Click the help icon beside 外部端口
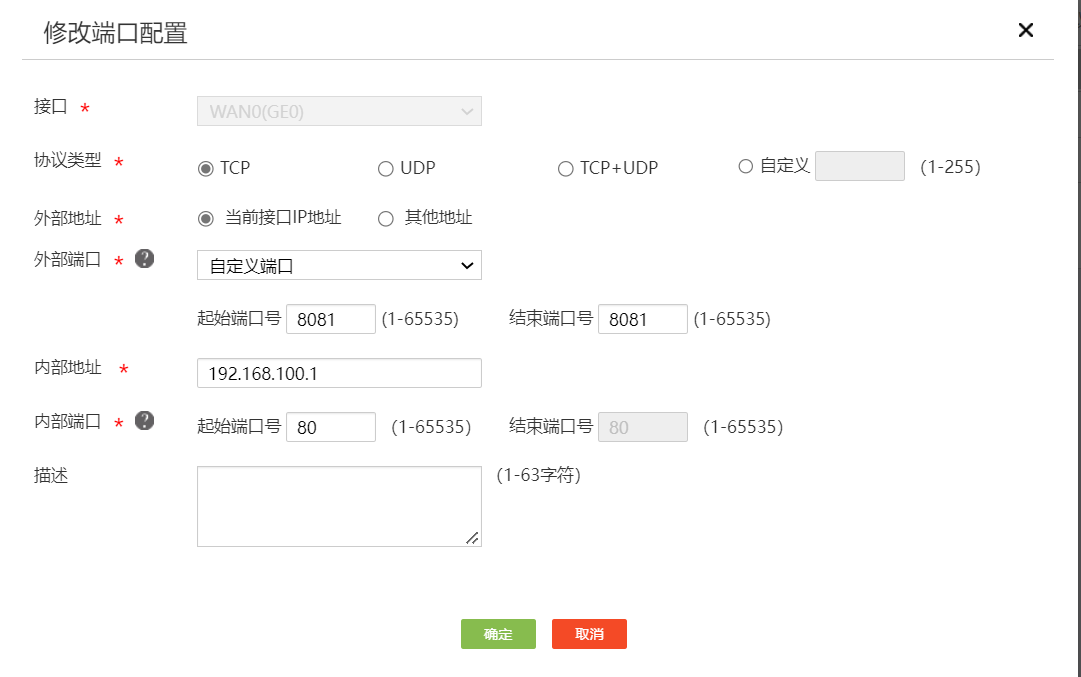Viewport: 1081px width, 677px height. pos(145,259)
